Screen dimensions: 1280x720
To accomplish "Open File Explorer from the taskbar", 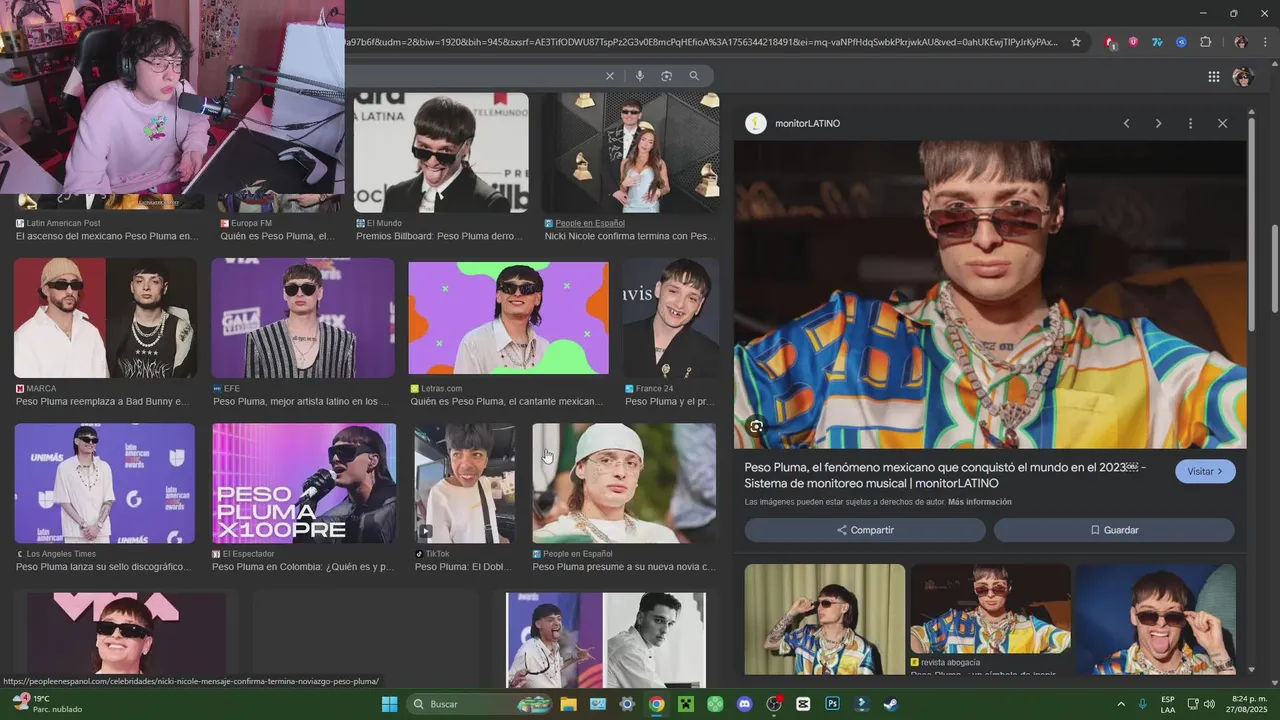I will 568,704.
